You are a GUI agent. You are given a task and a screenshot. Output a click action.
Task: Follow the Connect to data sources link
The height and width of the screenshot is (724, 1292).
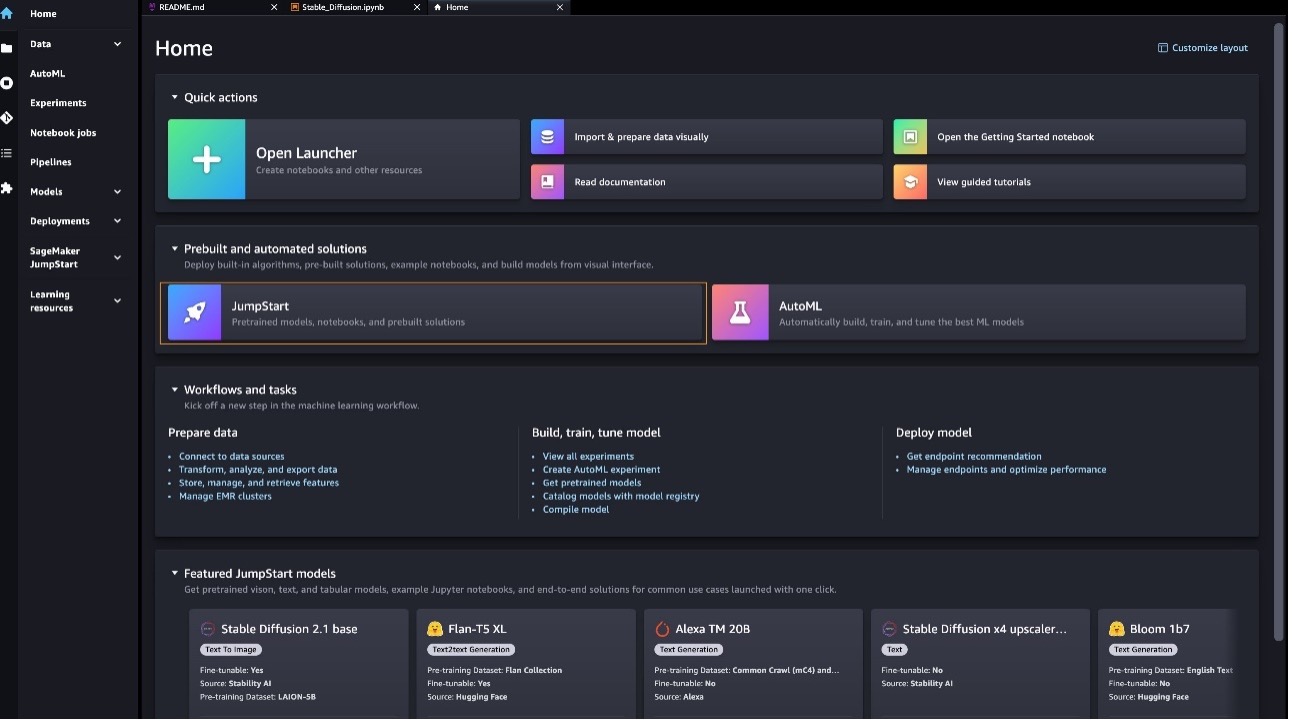coord(231,456)
